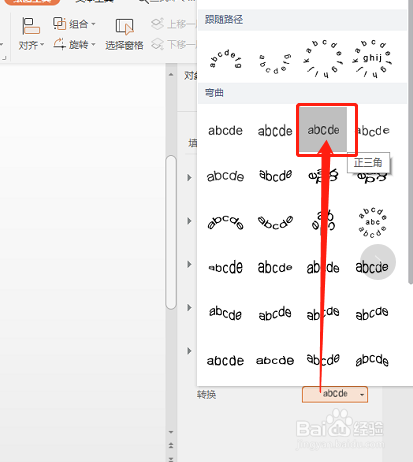Select the bottom-right wavy abcde warp effect
The height and width of the screenshot is (462, 413).
click(372, 360)
